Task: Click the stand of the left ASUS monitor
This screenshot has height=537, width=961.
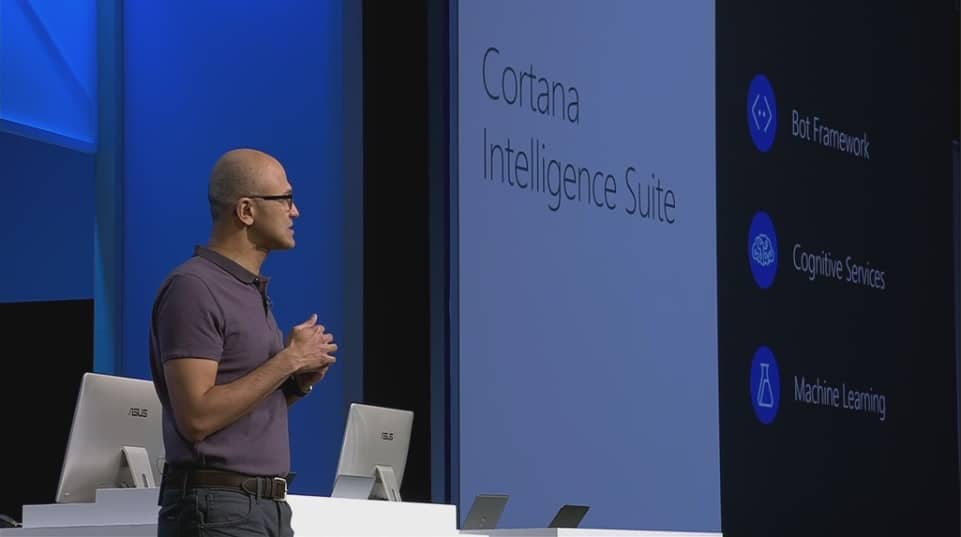Action: pos(137,470)
